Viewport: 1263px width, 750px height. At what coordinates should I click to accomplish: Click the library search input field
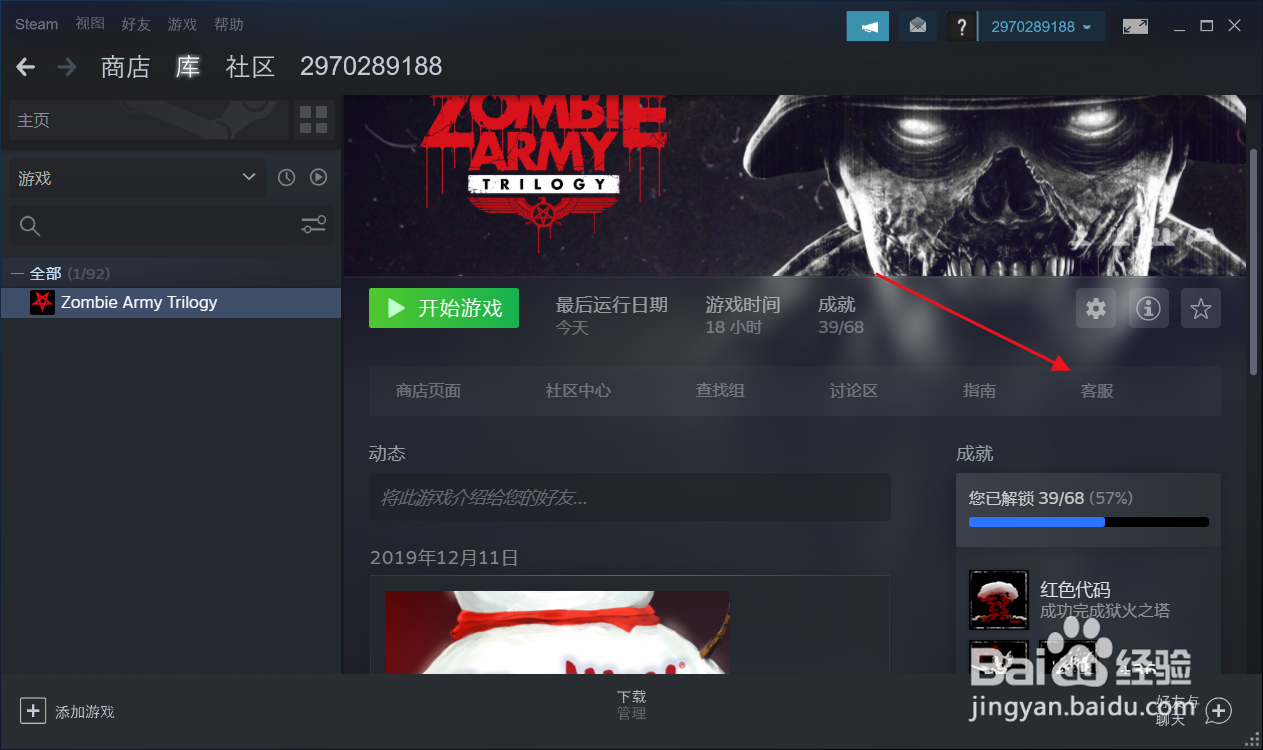(x=170, y=227)
